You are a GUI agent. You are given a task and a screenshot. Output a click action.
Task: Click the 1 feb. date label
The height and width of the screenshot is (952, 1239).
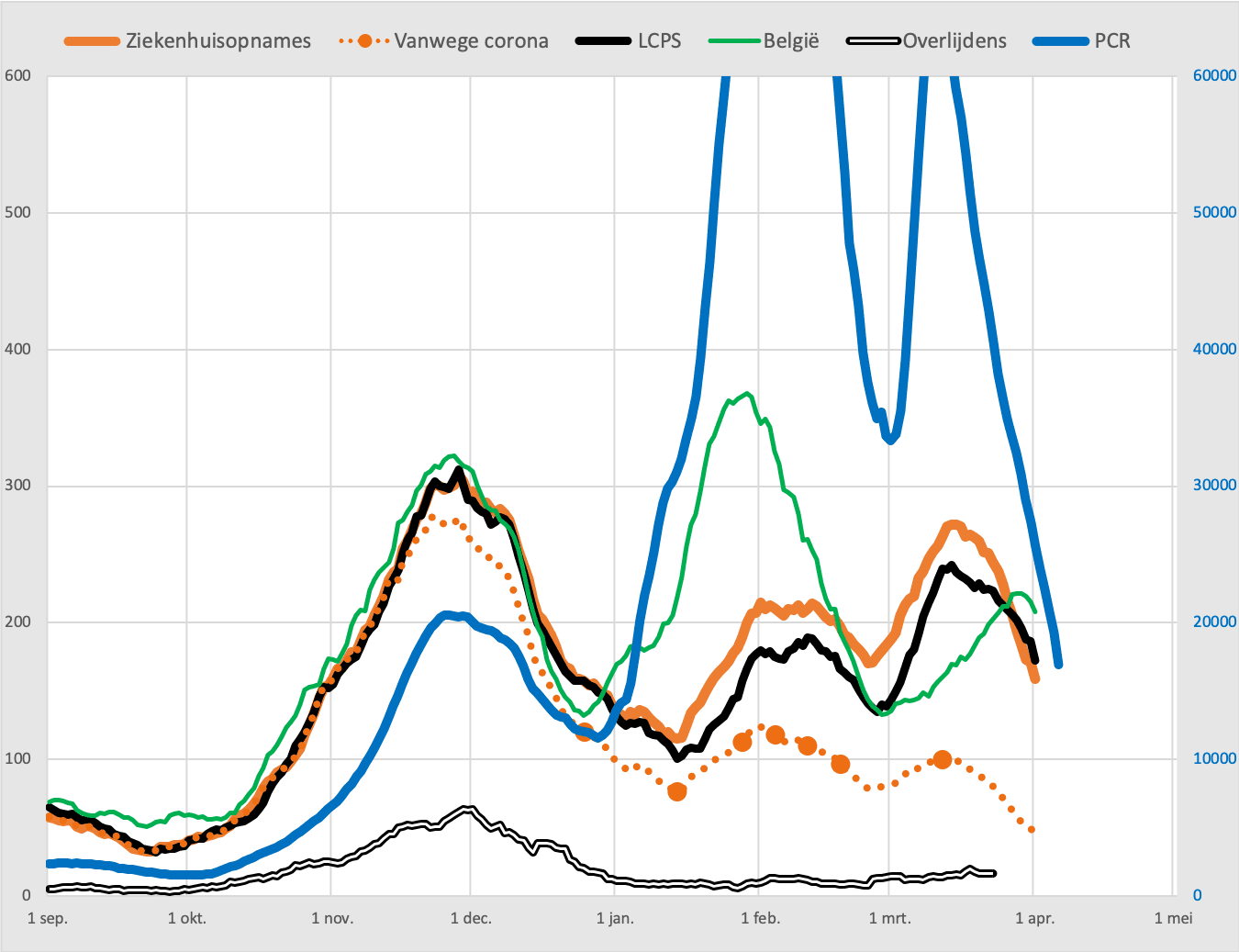click(x=759, y=918)
